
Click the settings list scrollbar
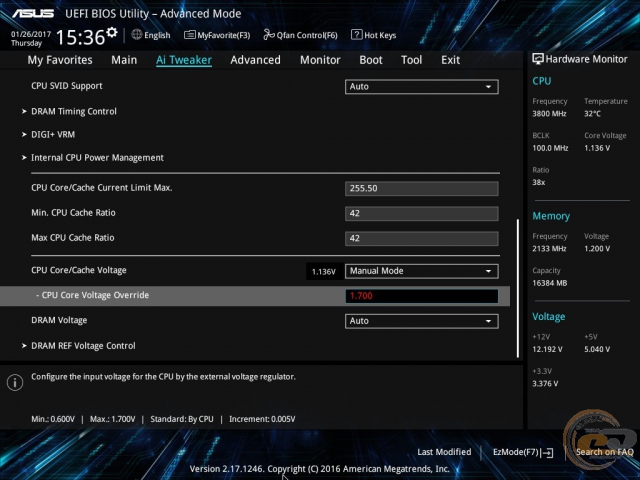pyautogui.click(x=518, y=288)
